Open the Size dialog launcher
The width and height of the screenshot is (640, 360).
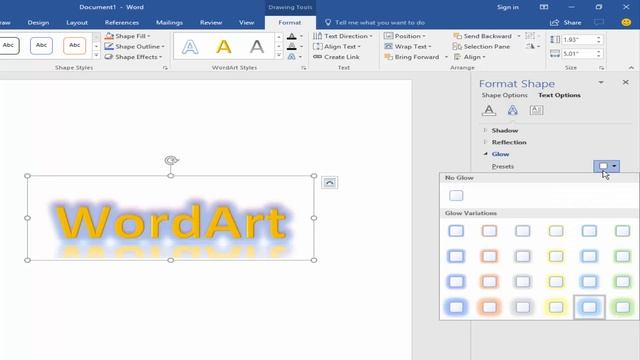[x=602, y=68]
